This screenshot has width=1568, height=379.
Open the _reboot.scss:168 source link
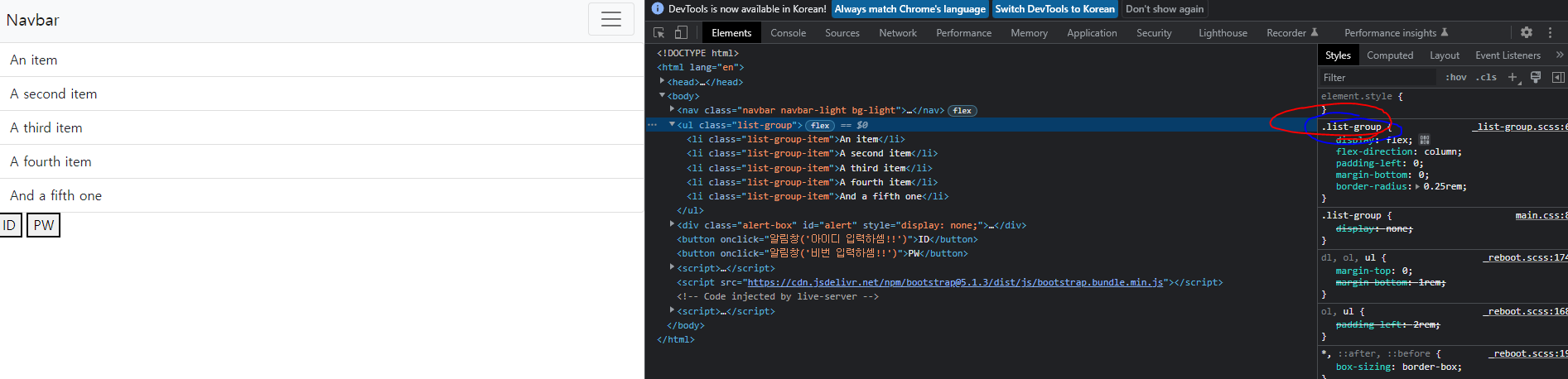tap(1524, 311)
